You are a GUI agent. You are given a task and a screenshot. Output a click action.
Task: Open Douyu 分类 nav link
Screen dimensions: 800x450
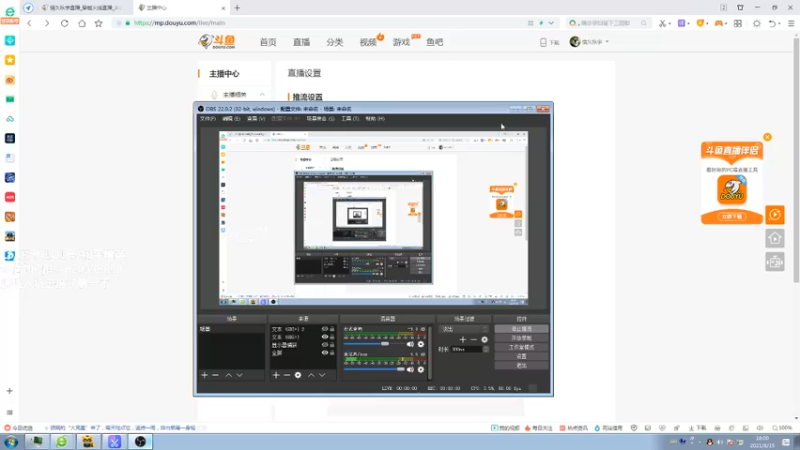[x=335, y=42]
